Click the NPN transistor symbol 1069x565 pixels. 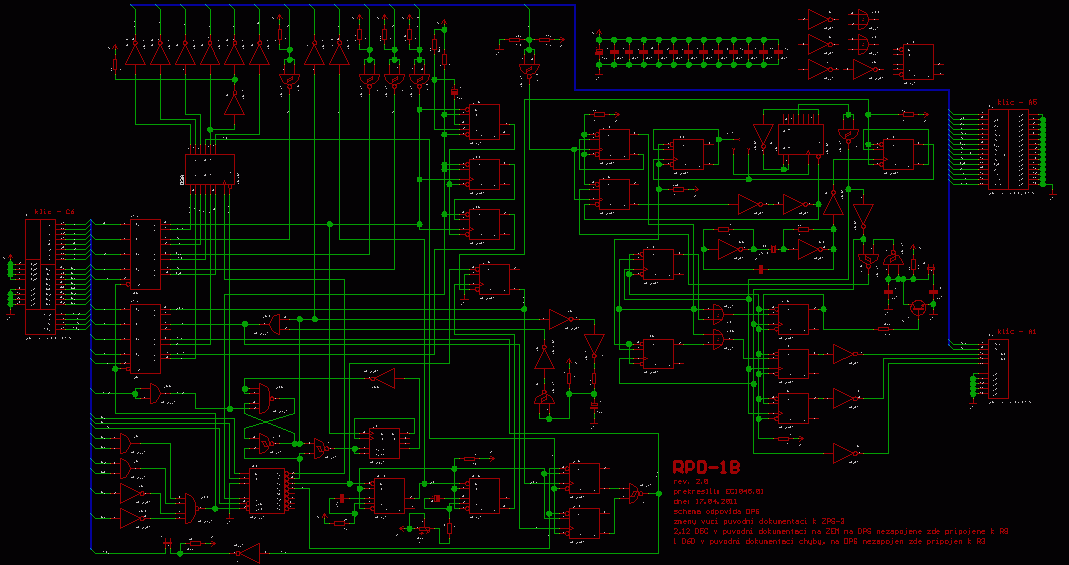pos(918,307)
